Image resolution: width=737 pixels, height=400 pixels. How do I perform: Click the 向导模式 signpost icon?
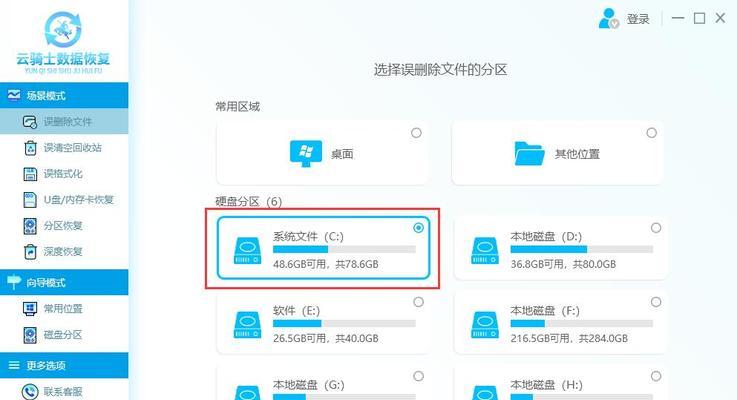(14, 282)
